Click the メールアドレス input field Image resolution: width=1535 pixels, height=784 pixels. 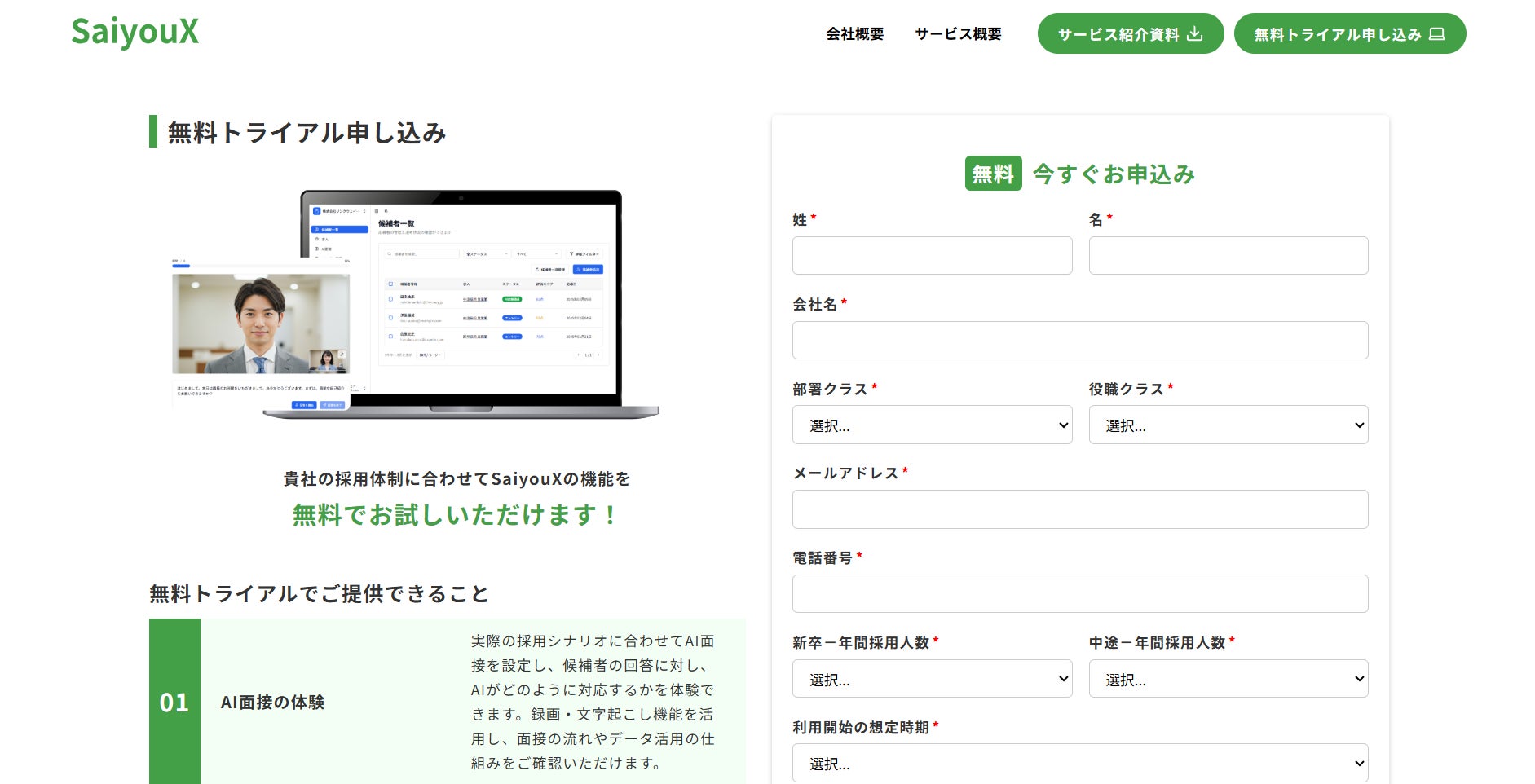[1080, 509]
